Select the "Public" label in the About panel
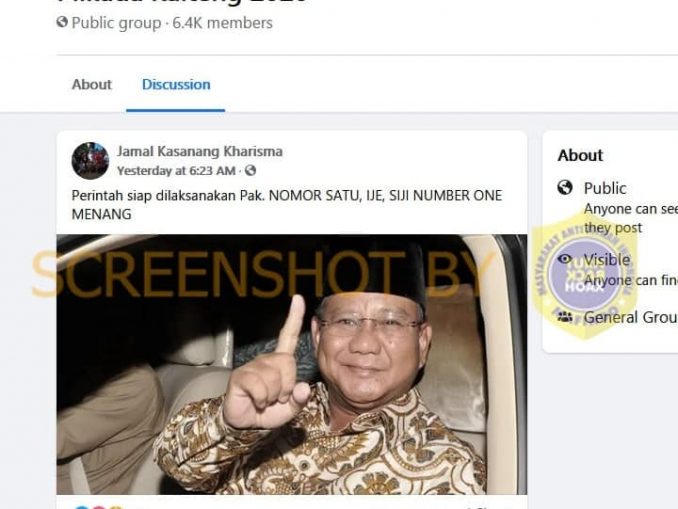This screenshot has width=678, height=509. [x=605, y=188]
